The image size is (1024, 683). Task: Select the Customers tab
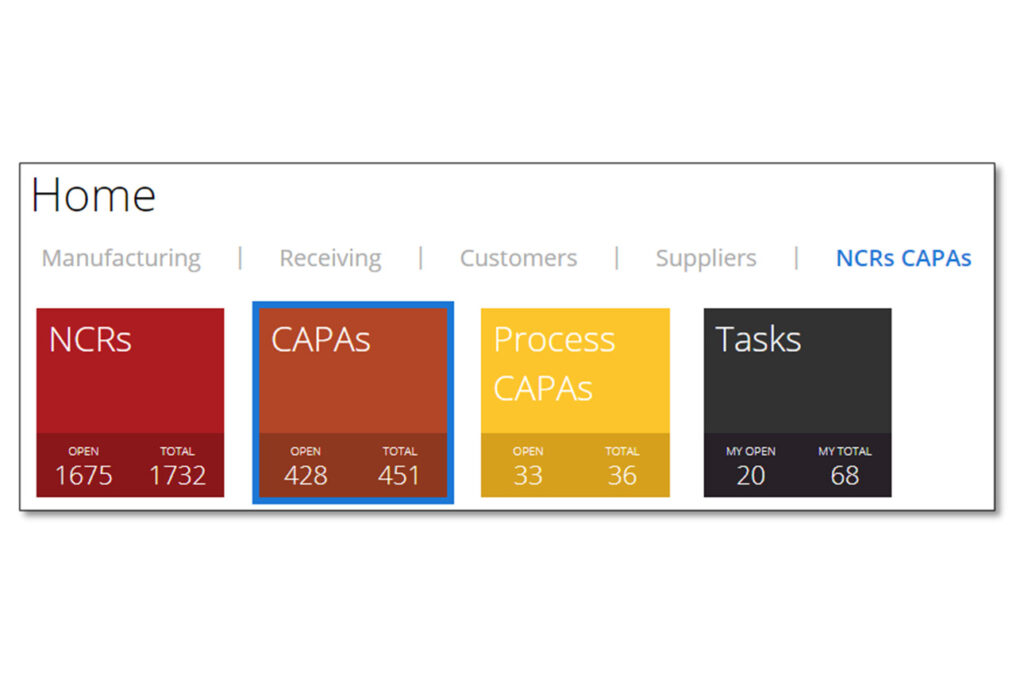tap(518, 258)
